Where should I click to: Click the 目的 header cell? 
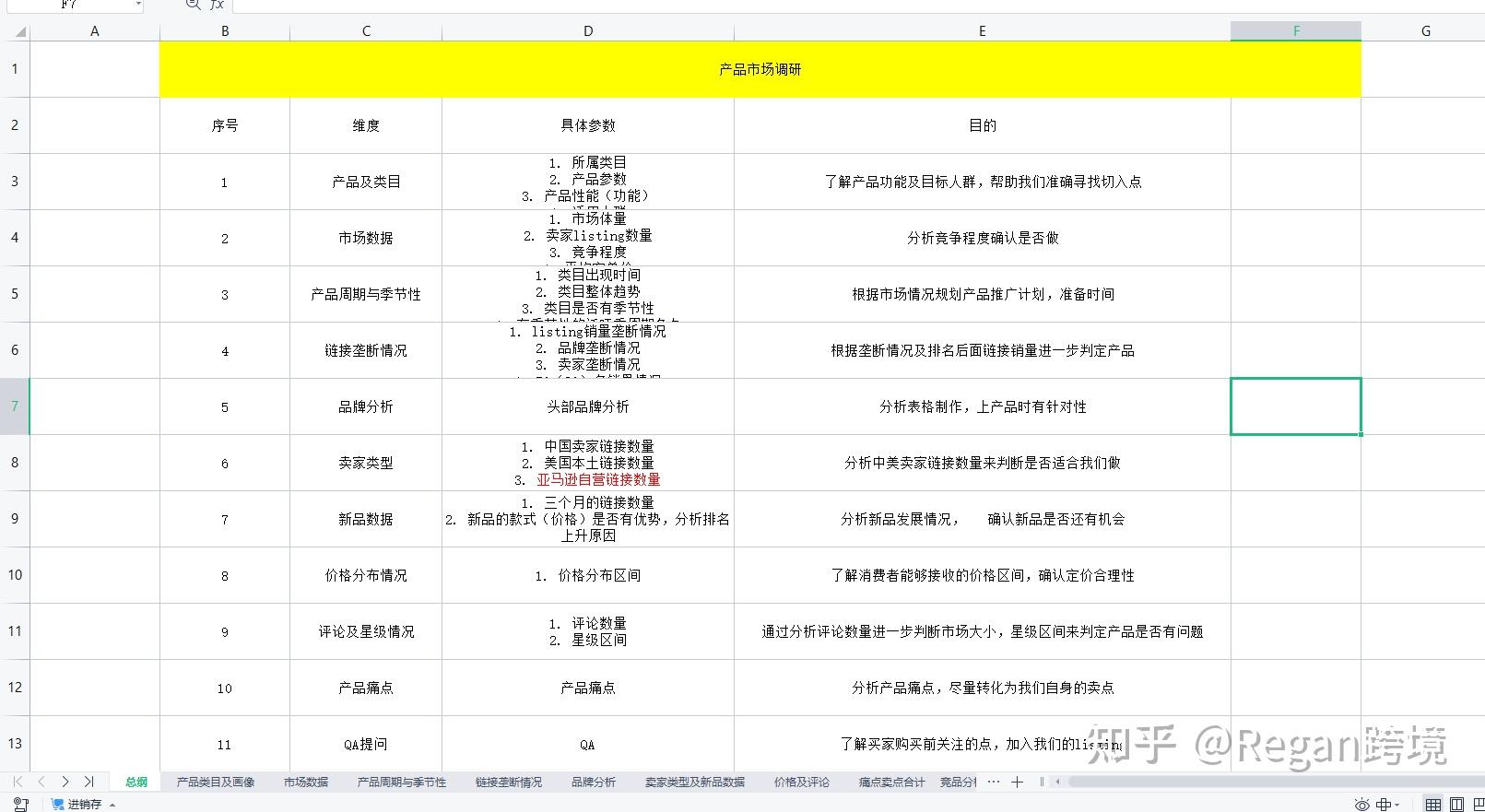[x=983, y=125]
